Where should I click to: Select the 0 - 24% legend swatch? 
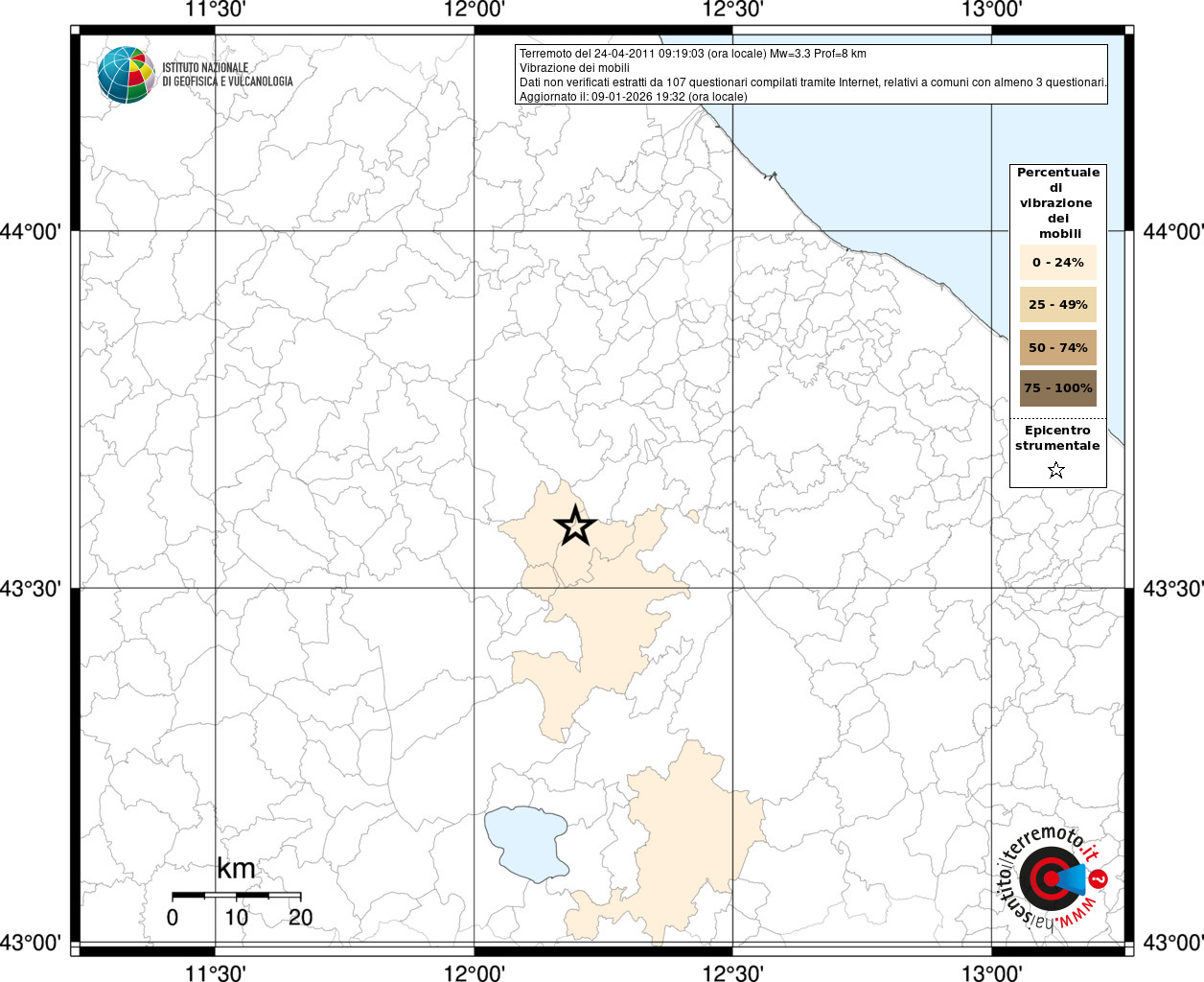[1058, 262]
